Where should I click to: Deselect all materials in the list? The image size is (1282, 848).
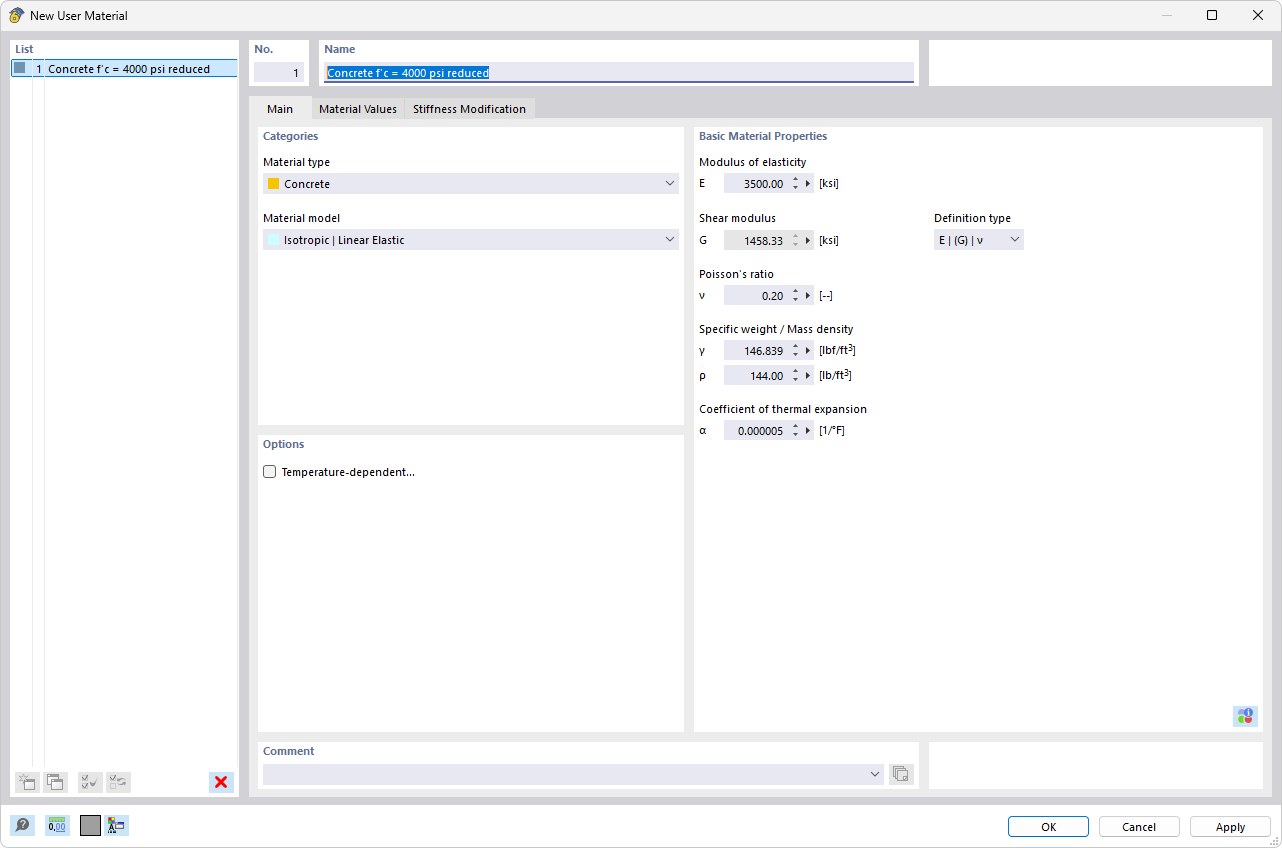(118, 782)
